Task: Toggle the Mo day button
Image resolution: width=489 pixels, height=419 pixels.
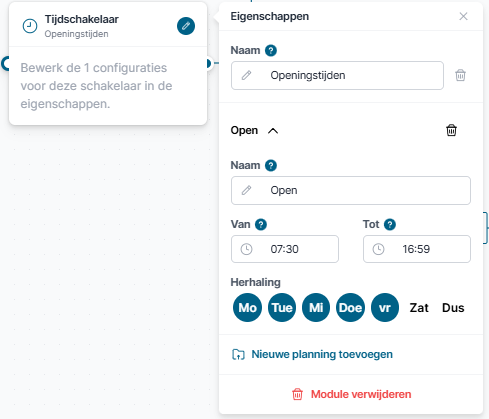Action: click(x=247, y=308)
